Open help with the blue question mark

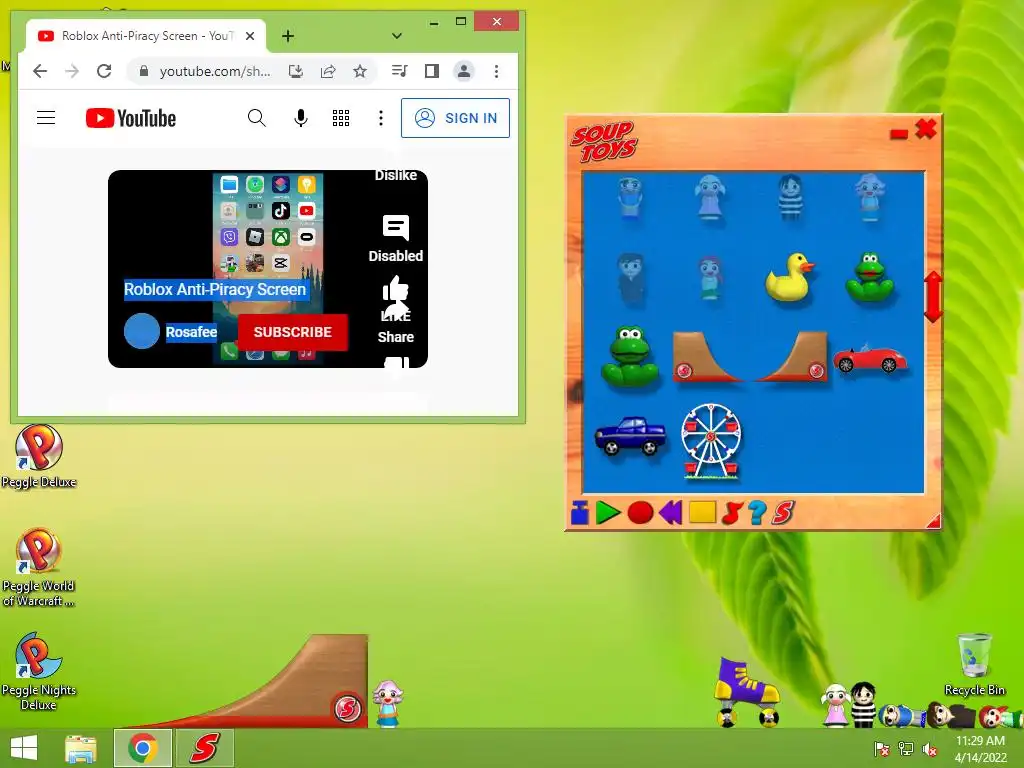click(757, 513)
